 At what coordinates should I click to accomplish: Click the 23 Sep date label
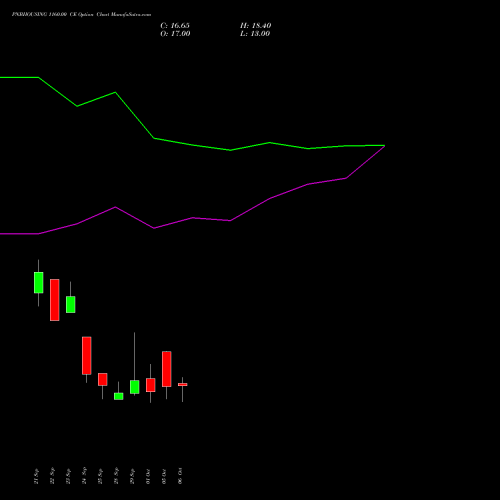click(68, 476)
